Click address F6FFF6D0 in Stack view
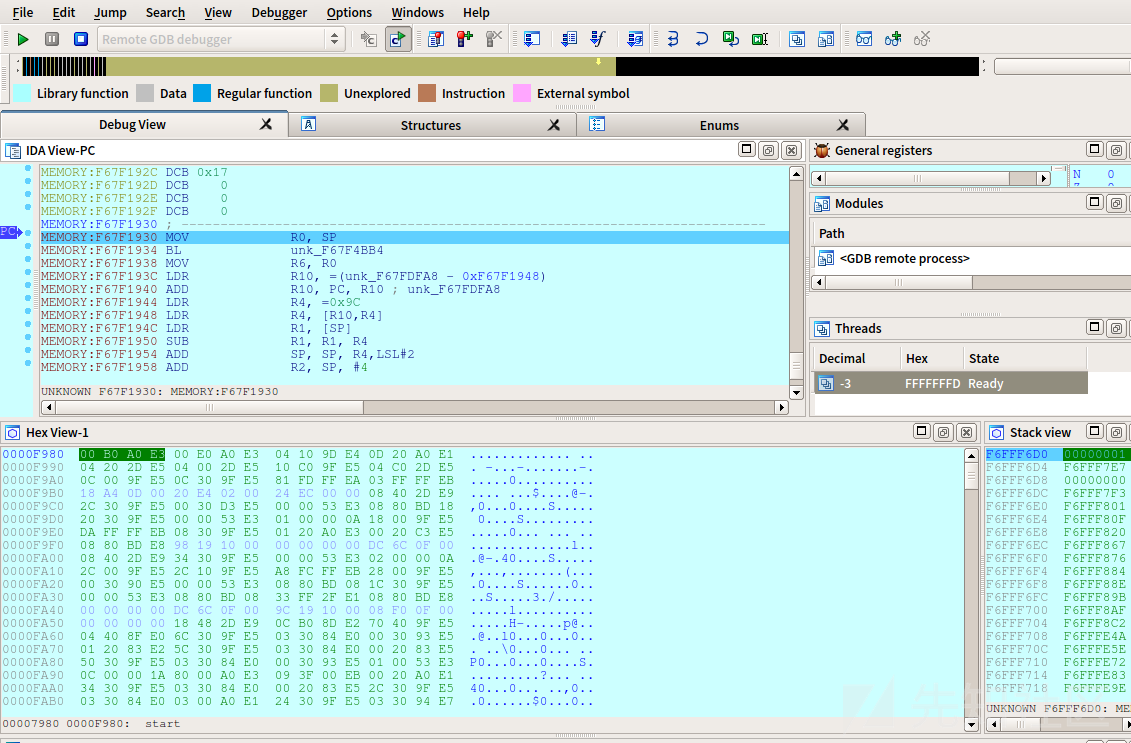Screen dimensions: 1131x743 pos(1014,453)
